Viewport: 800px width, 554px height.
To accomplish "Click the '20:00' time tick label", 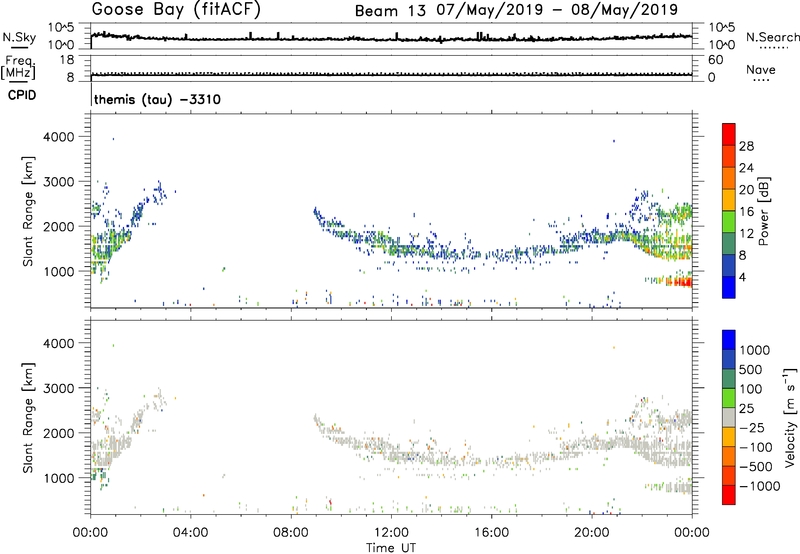I will [592, 533].
